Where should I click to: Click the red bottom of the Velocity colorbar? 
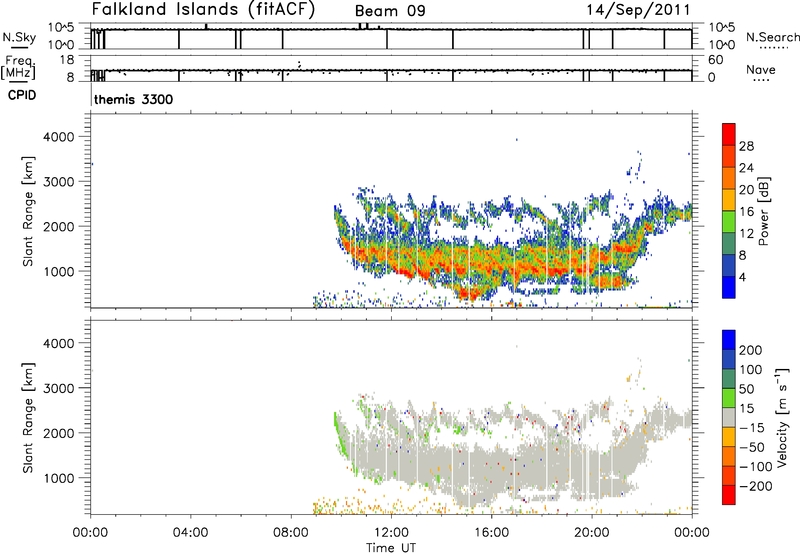[x=729, y=495]
